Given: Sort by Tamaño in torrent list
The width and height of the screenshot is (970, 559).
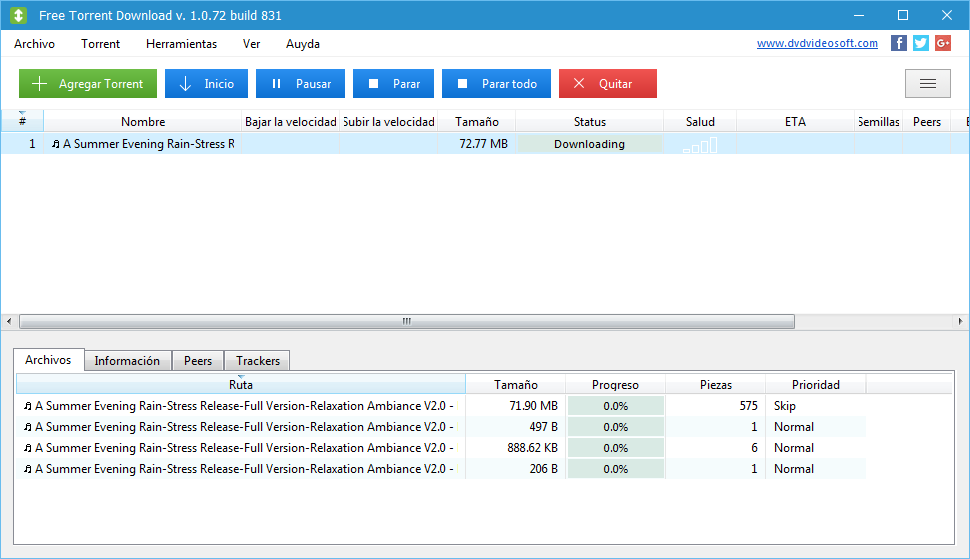Looking at the screenshot, I should pyautogui.click(x=477, y=121).
